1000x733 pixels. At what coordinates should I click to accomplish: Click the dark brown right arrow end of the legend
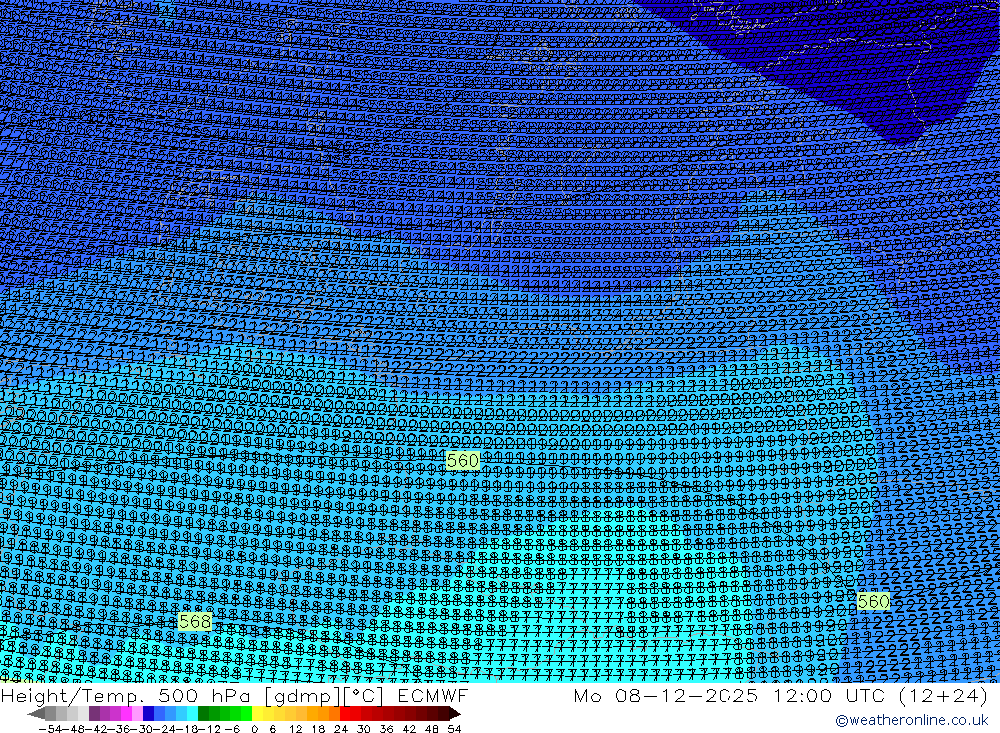coord(455,714)
